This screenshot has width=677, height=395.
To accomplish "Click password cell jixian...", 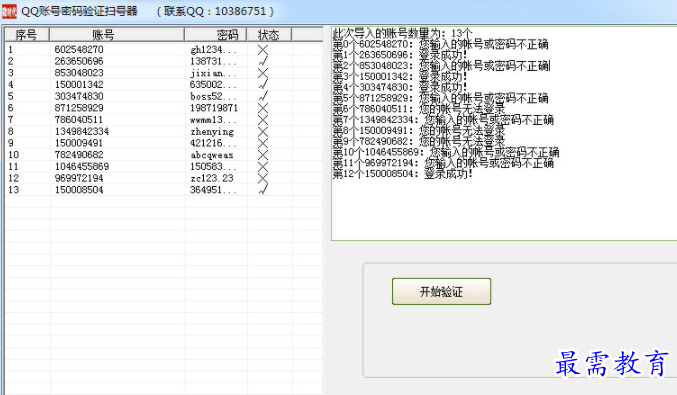I will (x=213, y=73).
